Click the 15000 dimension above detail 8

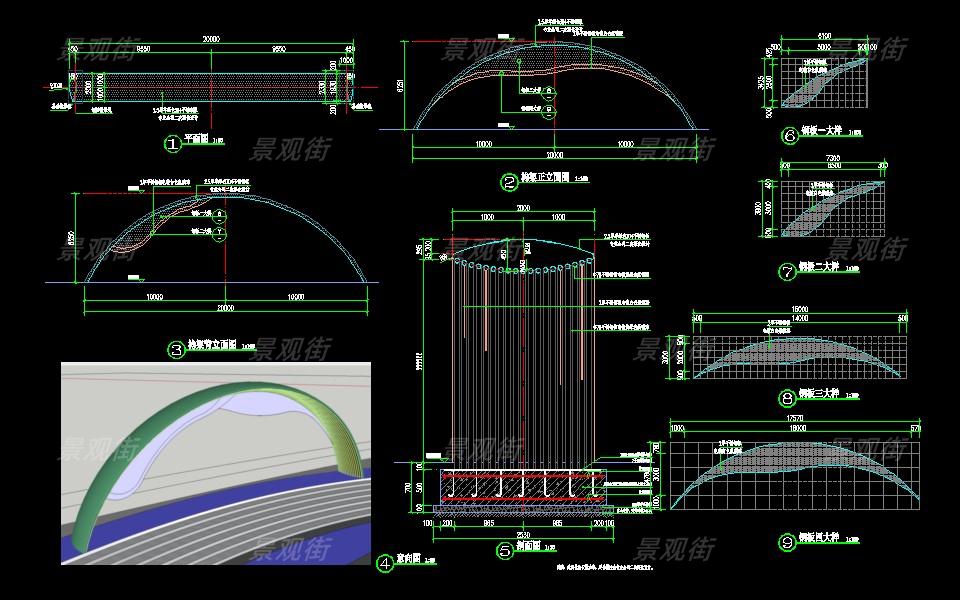[798, 309]
